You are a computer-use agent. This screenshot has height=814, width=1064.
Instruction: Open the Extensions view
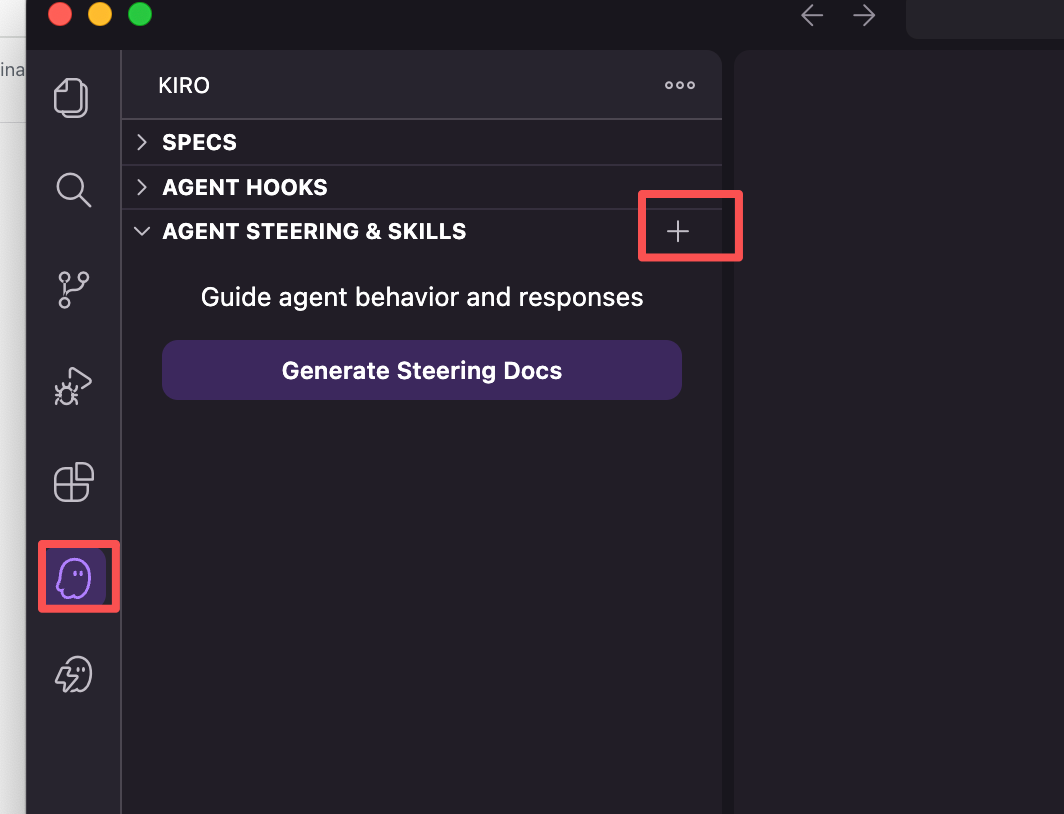tap(73, 482)
